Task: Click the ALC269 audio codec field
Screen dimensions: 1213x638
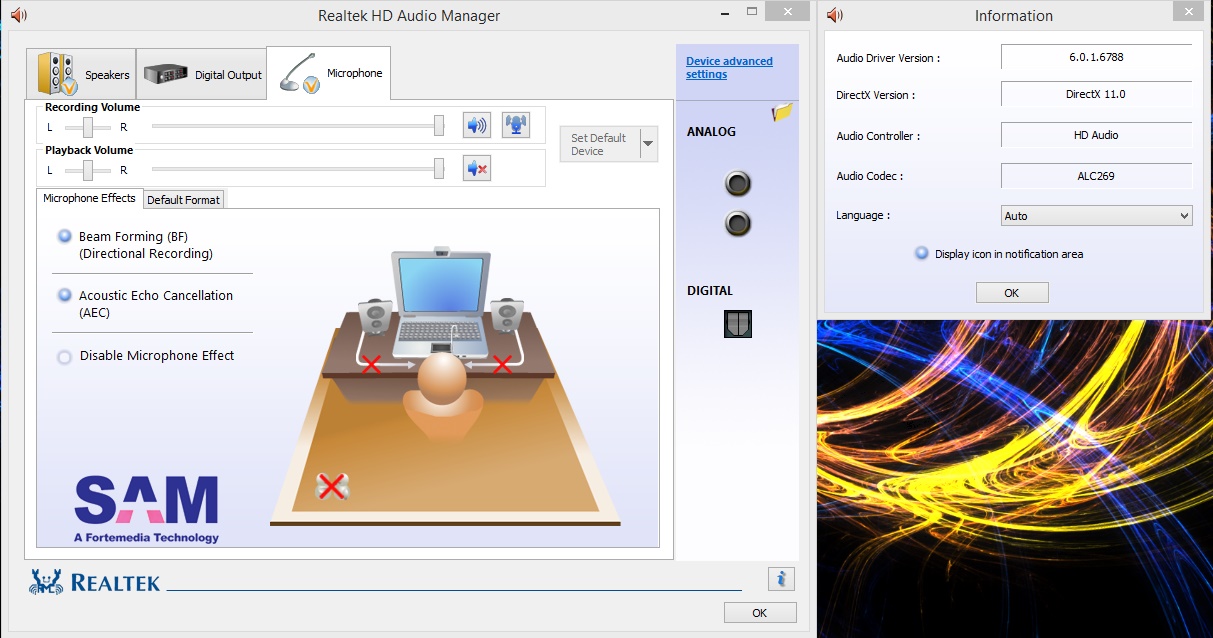Action: (x=1097, y=176)
